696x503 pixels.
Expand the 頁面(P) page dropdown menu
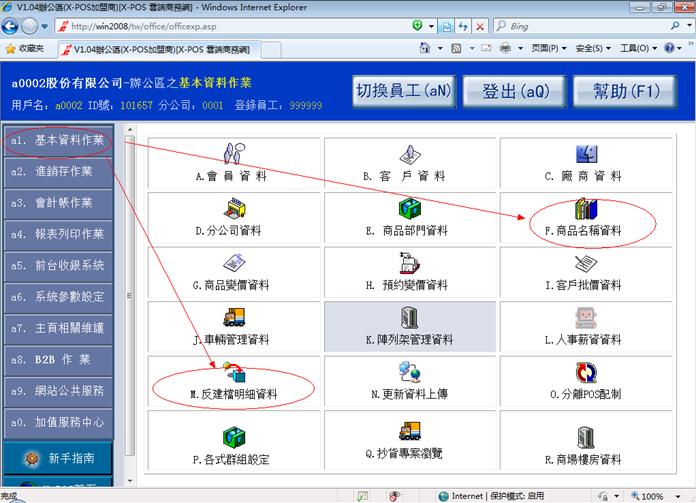549,48
